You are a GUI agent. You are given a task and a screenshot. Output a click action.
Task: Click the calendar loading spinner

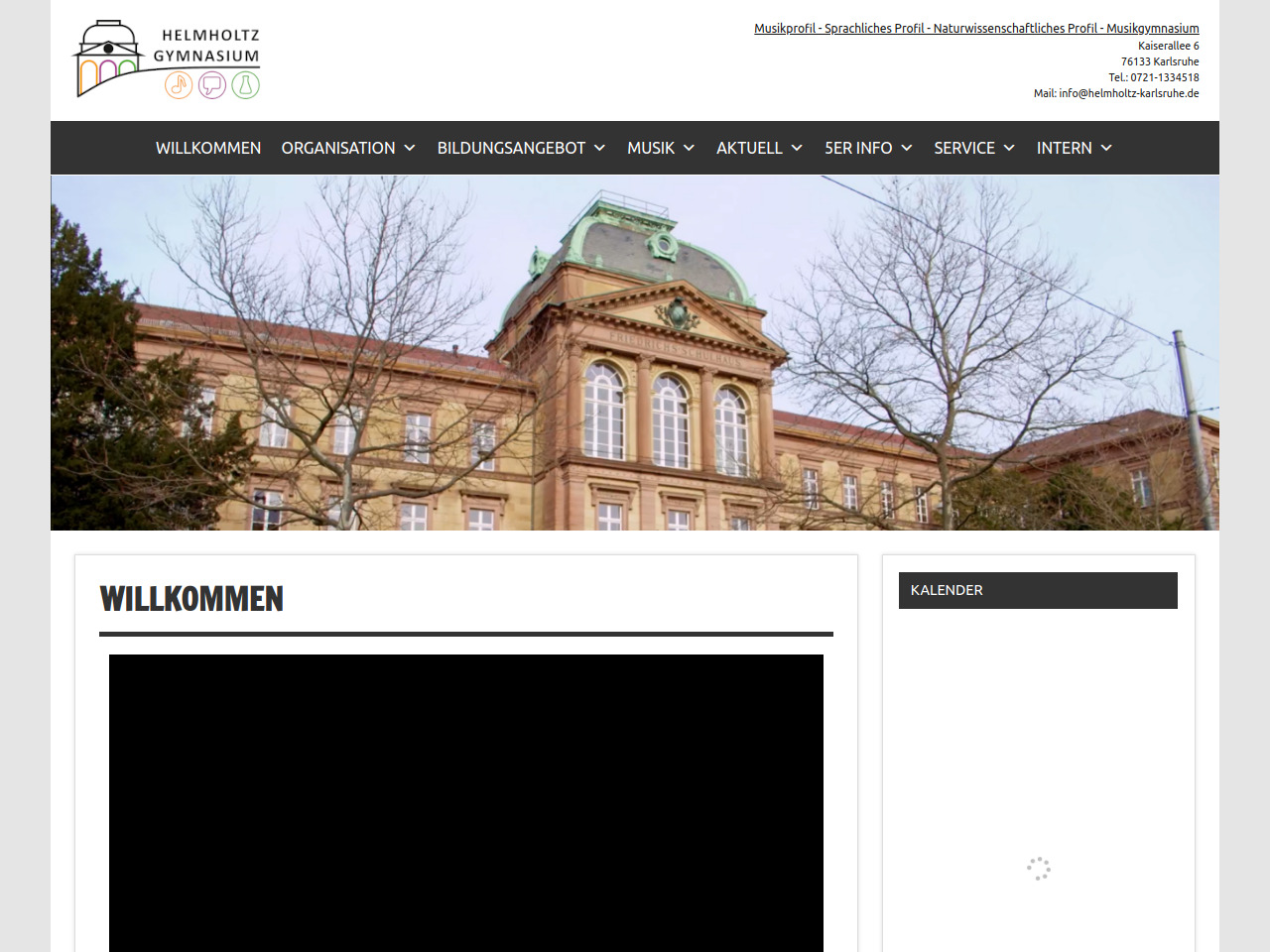[1039, 869]
